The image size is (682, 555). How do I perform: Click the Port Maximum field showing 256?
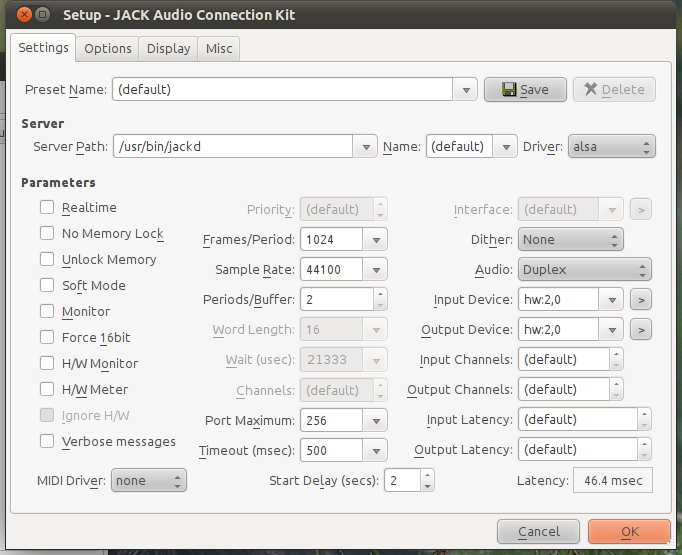[331, 421]
